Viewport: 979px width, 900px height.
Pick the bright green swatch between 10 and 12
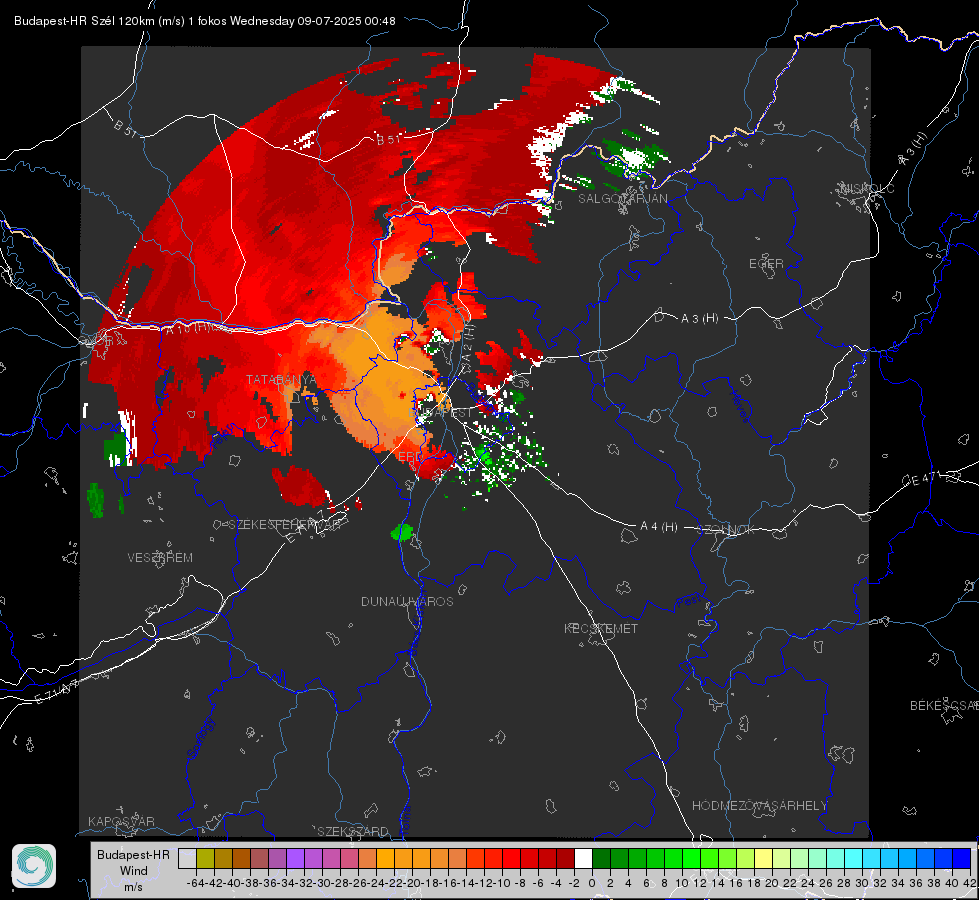(691, 859)
